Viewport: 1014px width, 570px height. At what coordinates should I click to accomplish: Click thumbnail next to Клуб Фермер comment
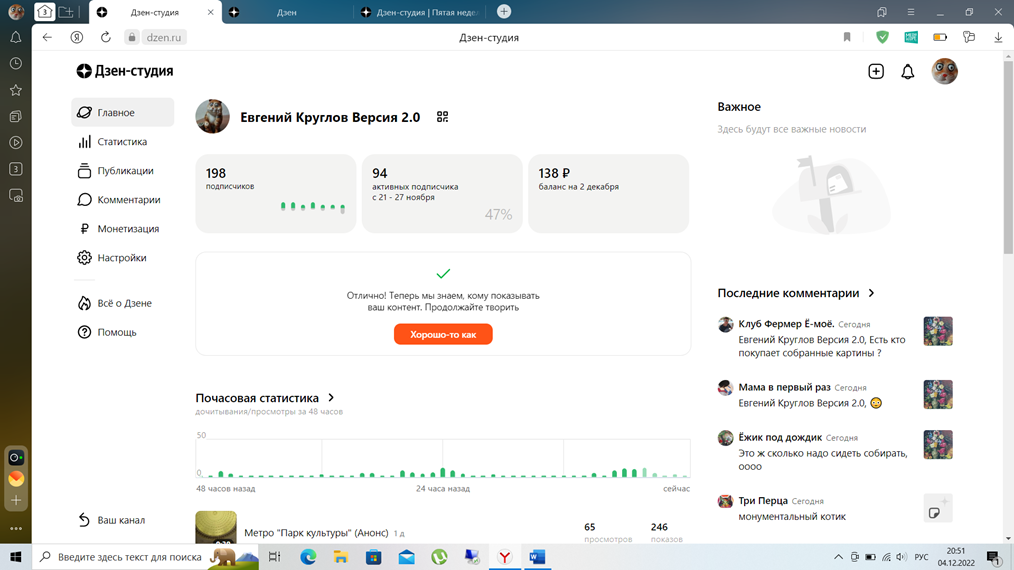(x=938, y=331)
